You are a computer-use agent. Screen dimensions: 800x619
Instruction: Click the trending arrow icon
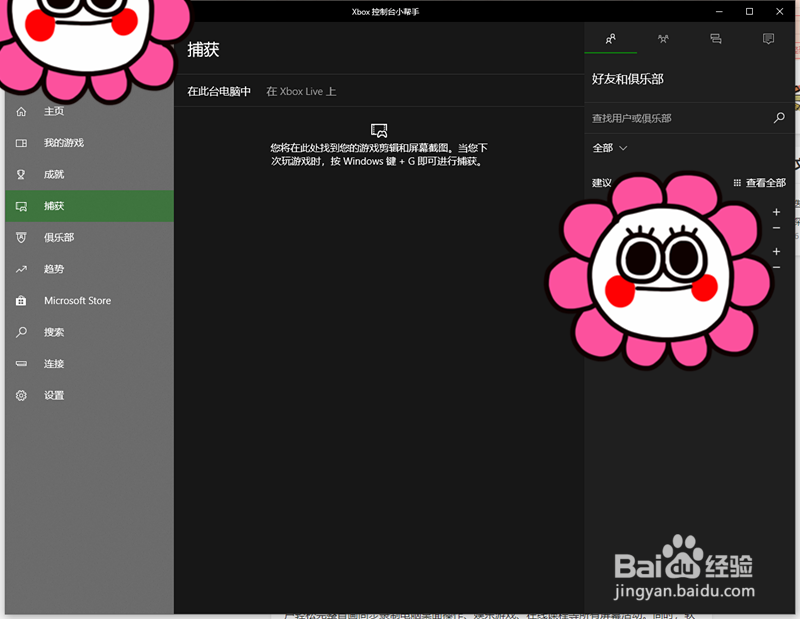pos(21,269)
